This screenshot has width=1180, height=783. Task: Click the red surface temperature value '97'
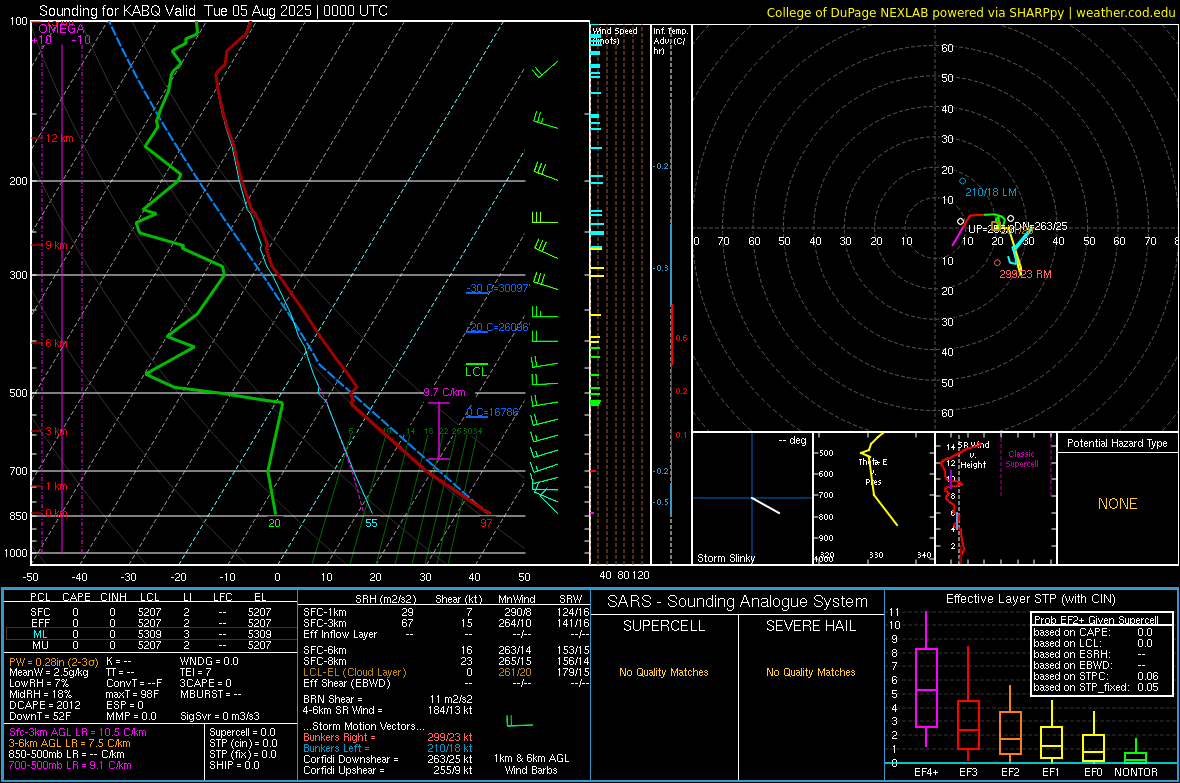pos(486,523)
